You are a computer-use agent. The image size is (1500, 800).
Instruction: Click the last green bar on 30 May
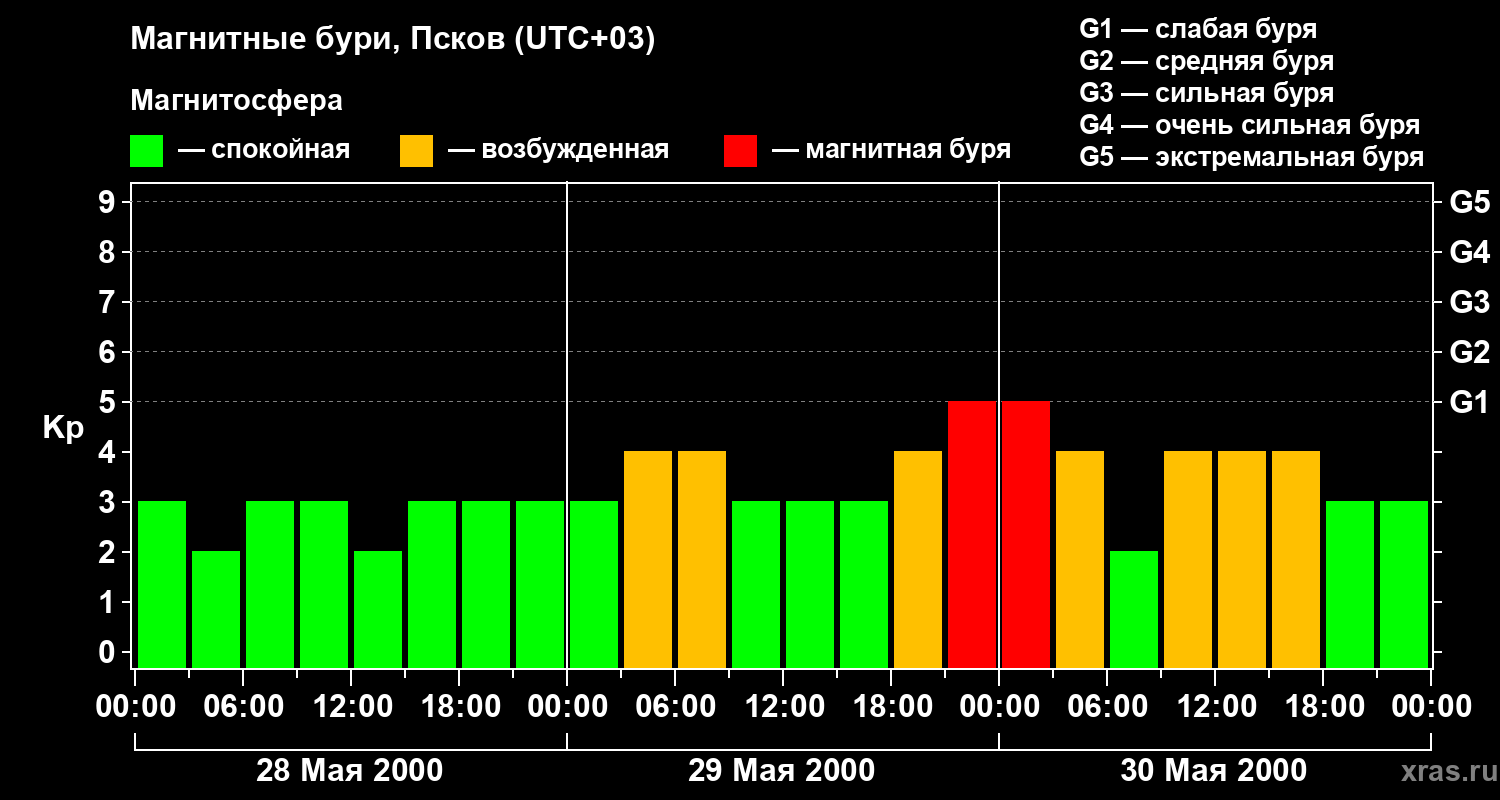[x=1404, y=584]
